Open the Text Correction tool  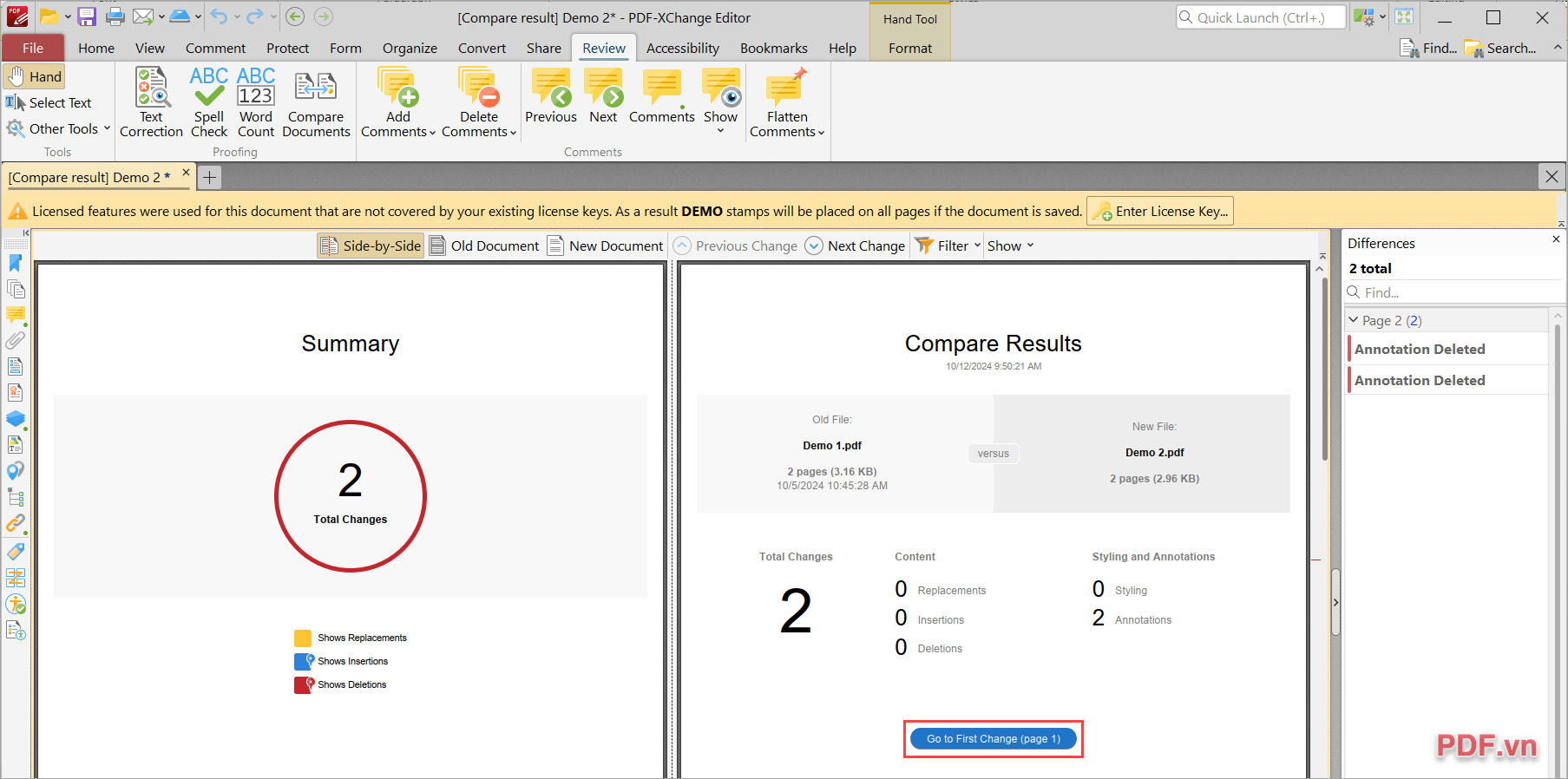(x=151, y=102)
